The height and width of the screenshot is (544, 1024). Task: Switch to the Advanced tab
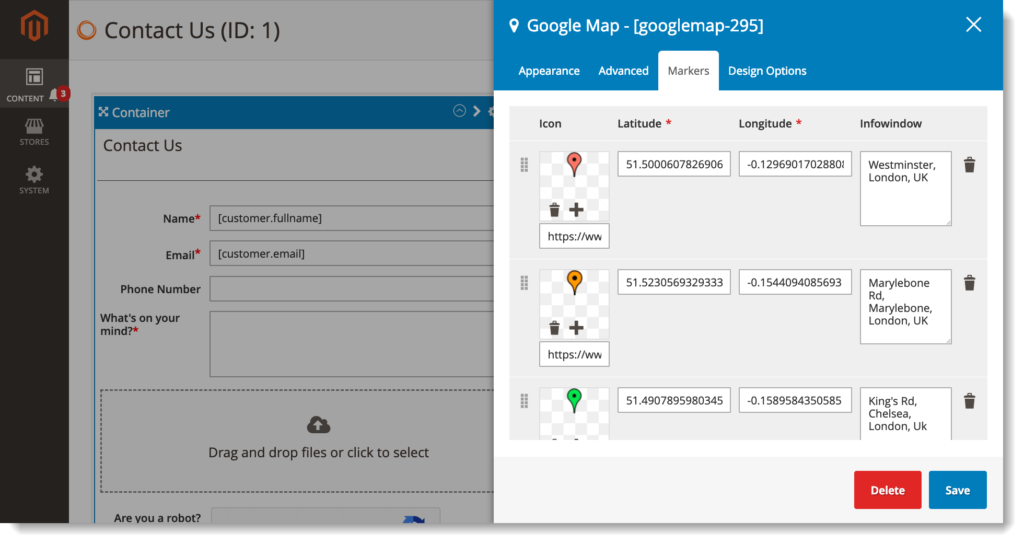click(x=623, y=71)
